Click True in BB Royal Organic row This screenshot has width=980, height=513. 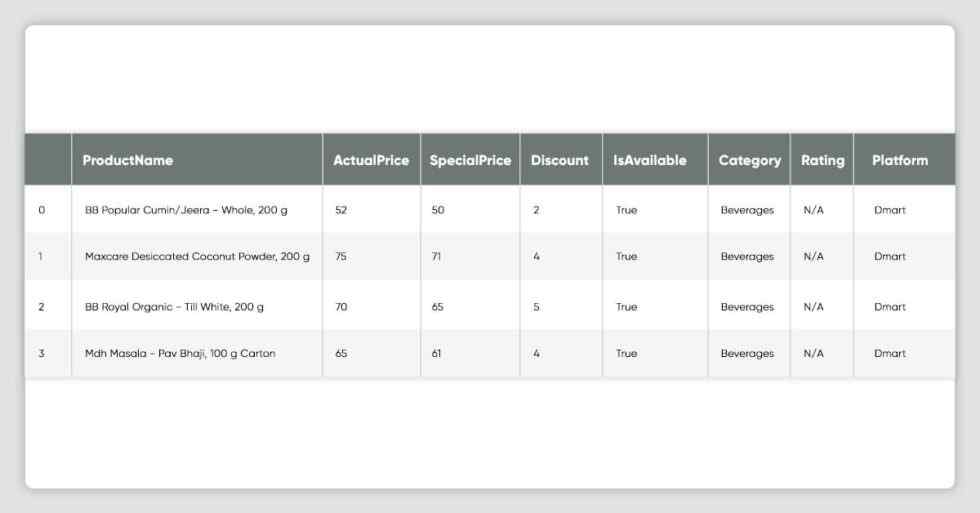[x=626, y=307]
